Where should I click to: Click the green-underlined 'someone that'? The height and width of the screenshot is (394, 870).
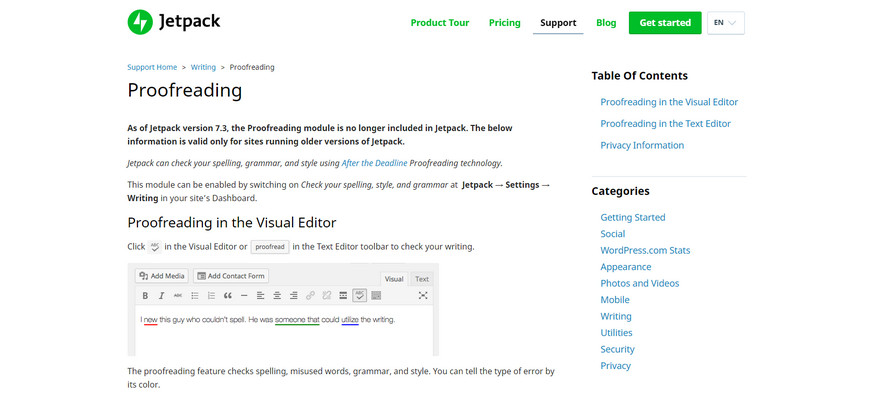(297, 320)
